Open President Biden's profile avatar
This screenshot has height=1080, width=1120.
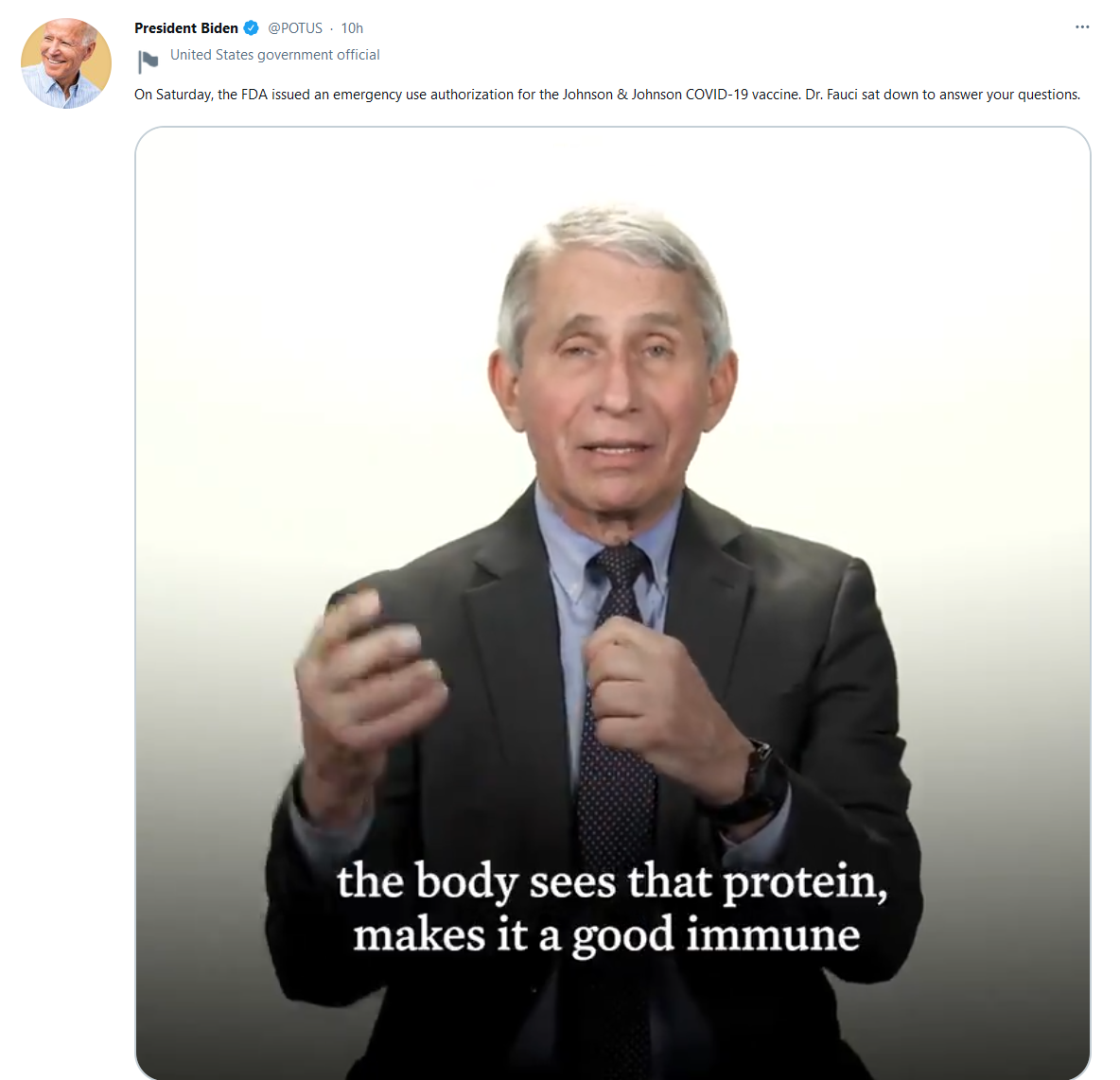pyautogui.click(x=66, y=63)
